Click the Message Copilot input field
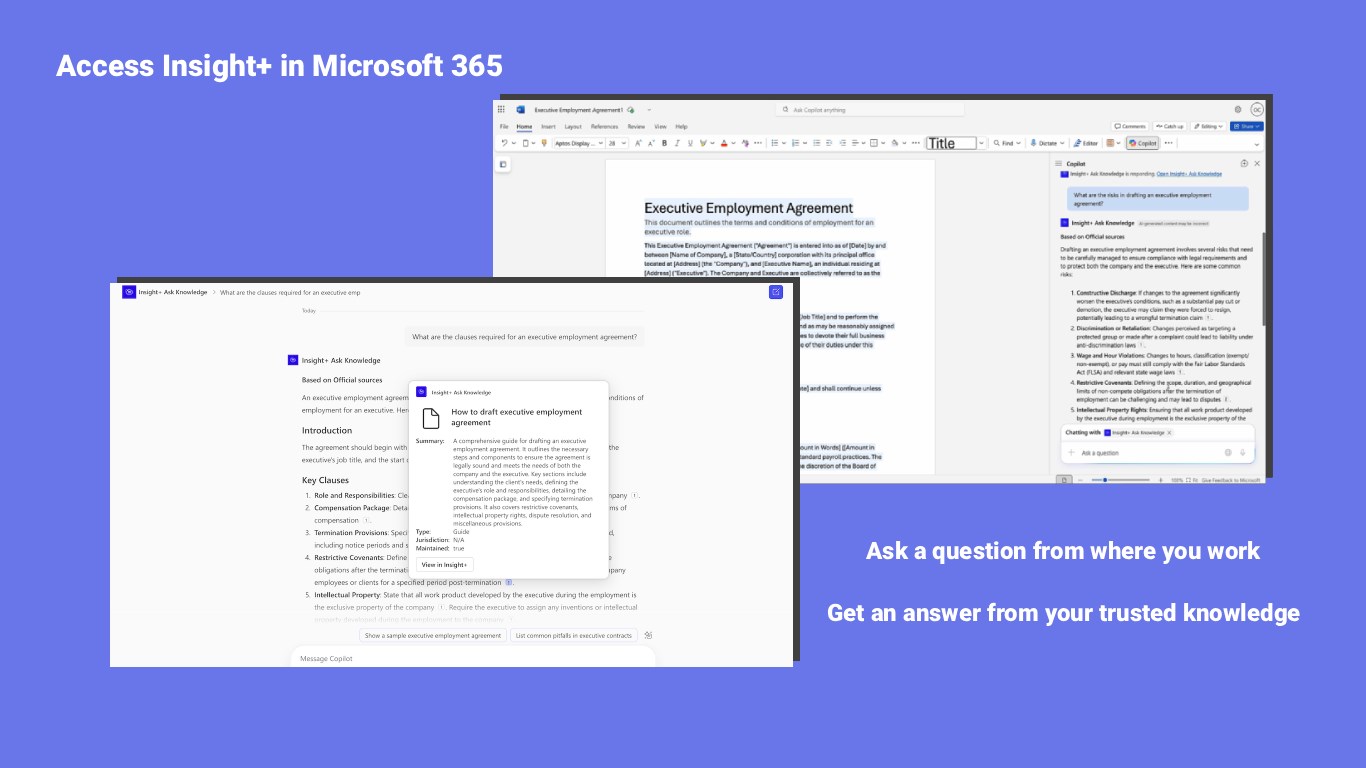The image size is (1366, 768). click(472, 658)
